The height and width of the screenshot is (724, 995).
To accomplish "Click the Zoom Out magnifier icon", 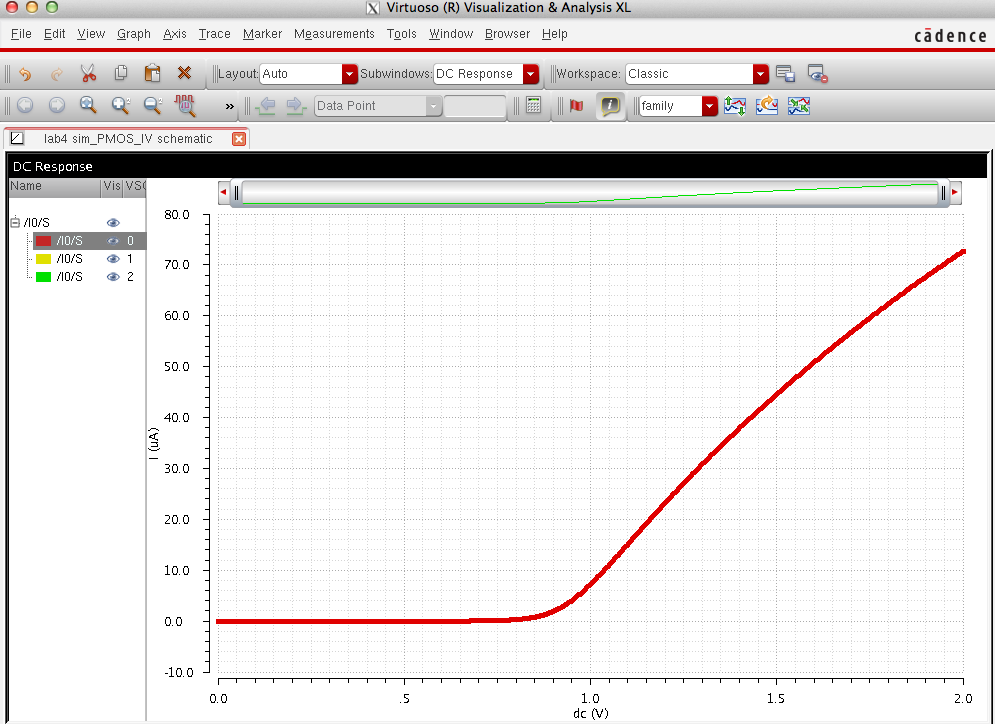I will (153, 105).
